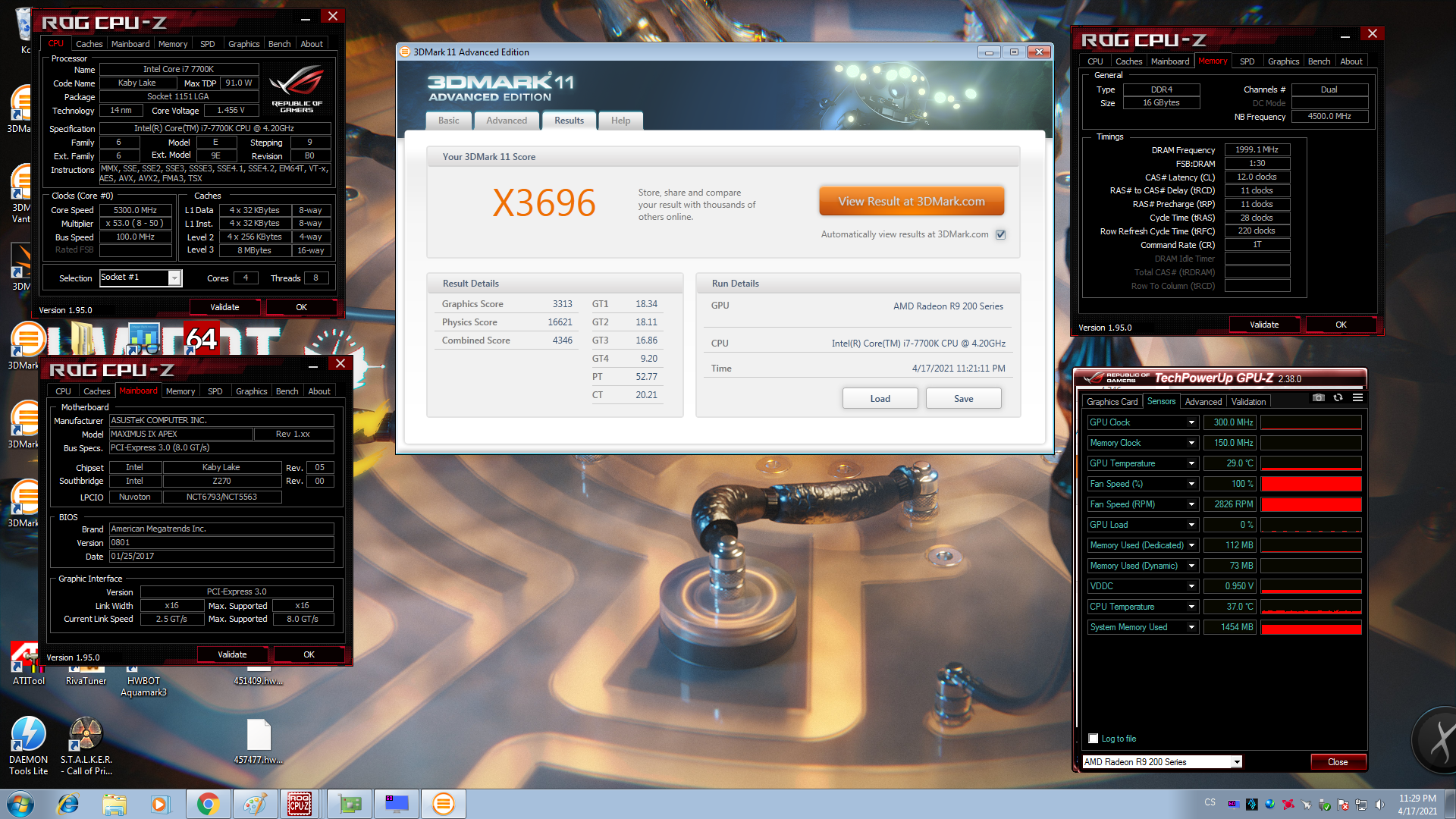Select the GPU-Z graphics card taskbar button
1456x819 pixels.
(x=350, y=804)
